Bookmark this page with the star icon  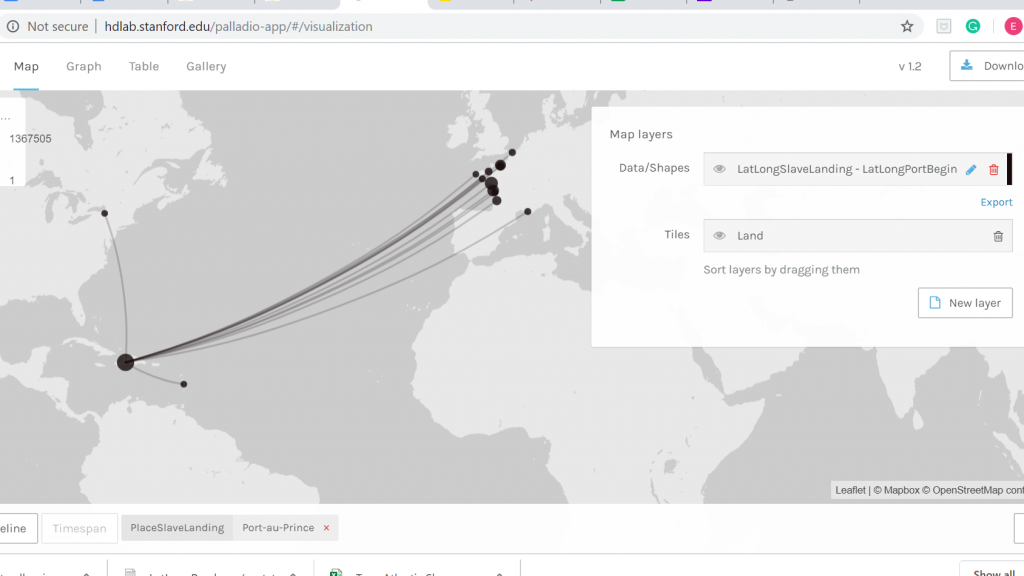click(907, 27)
